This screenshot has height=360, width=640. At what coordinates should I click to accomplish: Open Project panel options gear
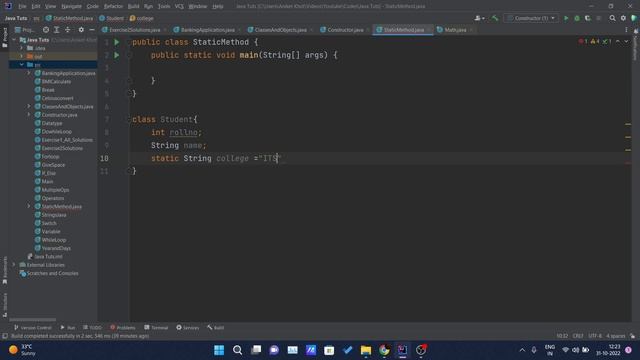(81, 30)
